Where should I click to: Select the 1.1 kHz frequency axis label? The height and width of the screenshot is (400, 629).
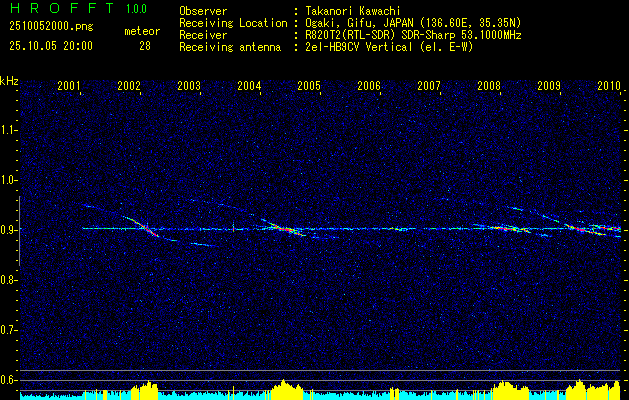pyautogui.click(x=8, y=130)
